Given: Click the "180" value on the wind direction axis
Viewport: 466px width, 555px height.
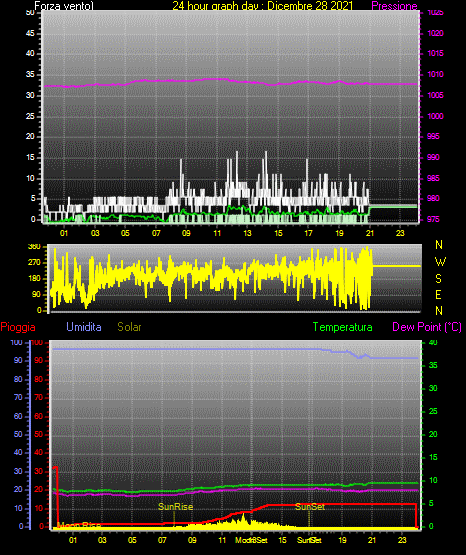Looking at the screenshot, I should point(34,279).
